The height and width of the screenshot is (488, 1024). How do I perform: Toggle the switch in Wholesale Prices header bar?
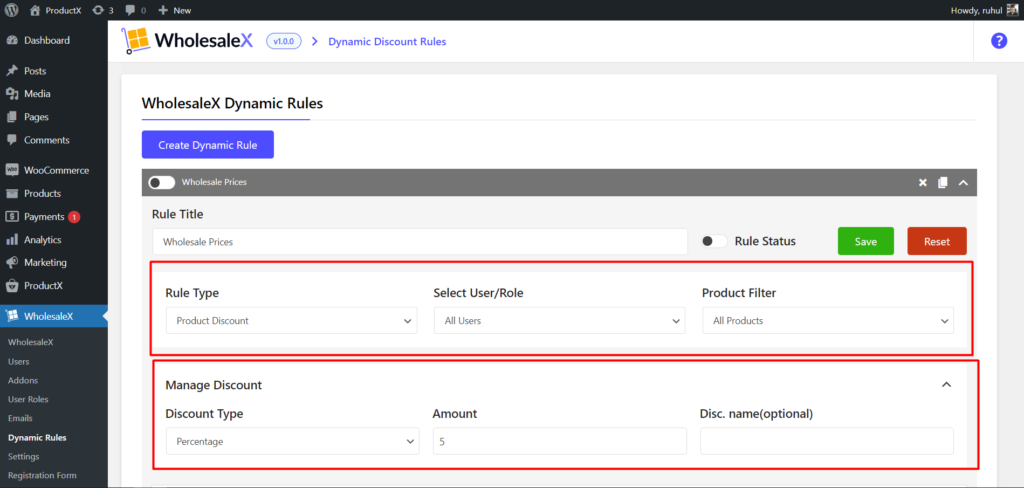coord(162,183)
